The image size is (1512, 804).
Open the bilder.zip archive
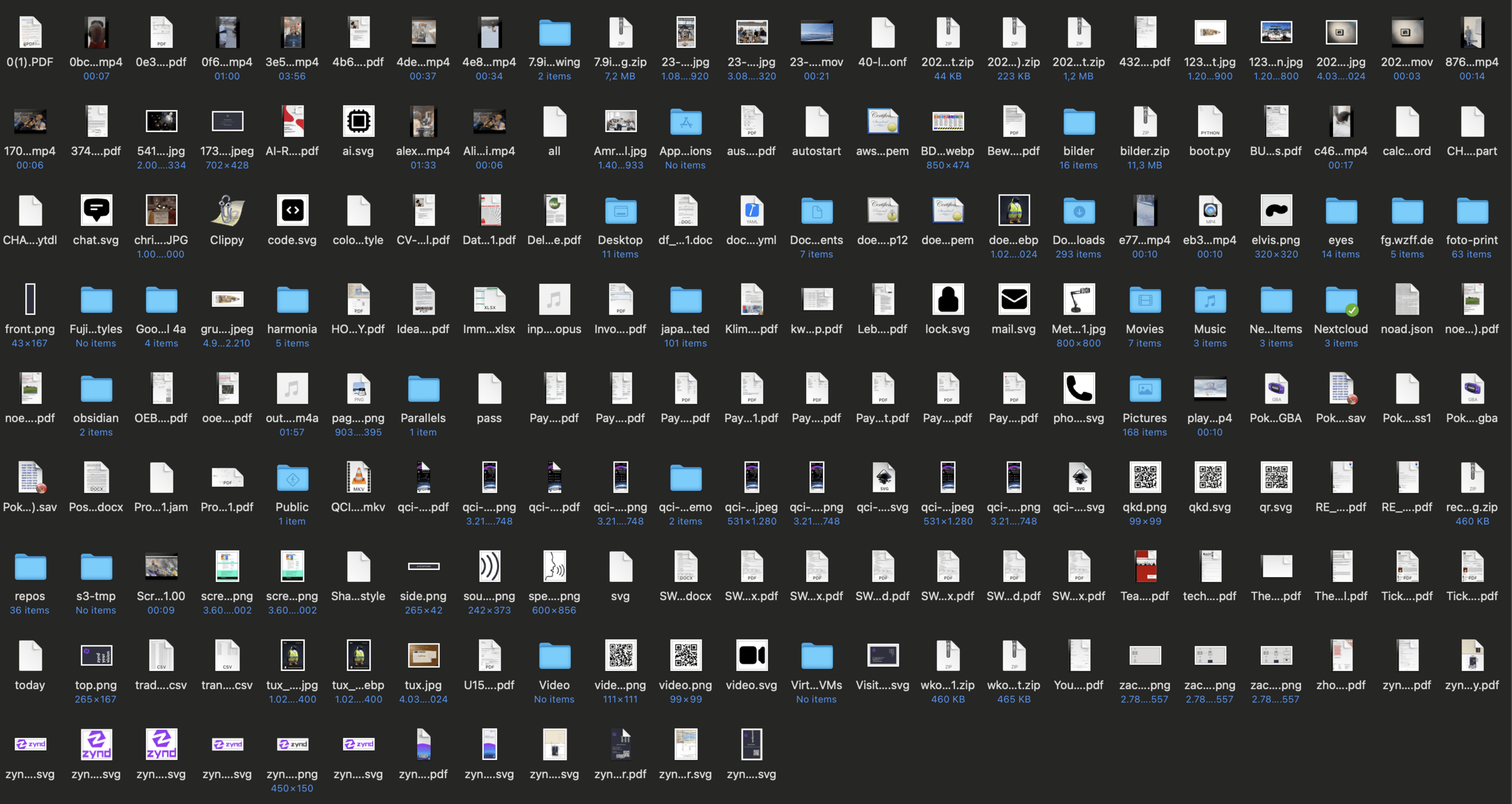pos(1144,122)
